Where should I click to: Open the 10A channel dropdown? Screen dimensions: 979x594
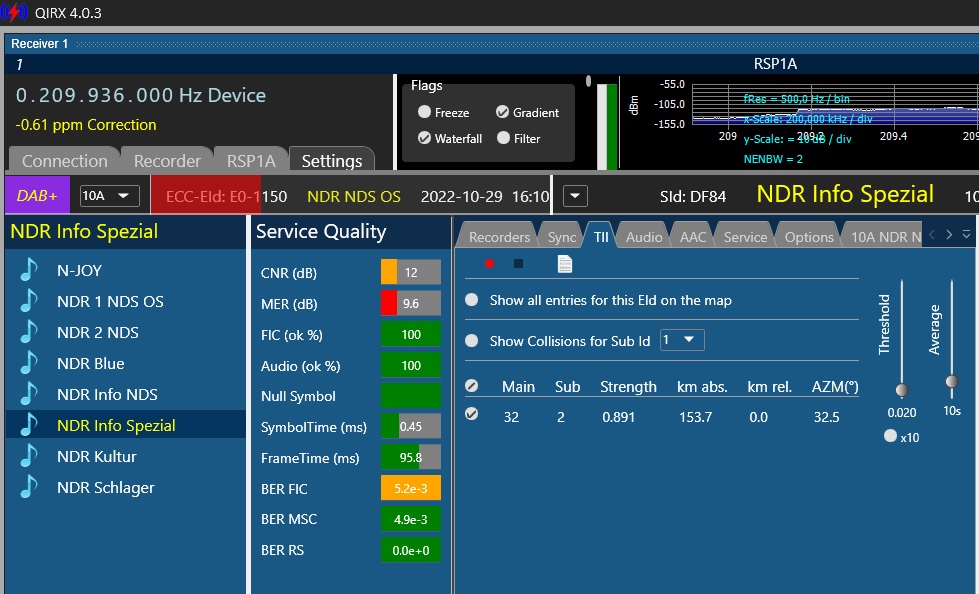[109, 196]
